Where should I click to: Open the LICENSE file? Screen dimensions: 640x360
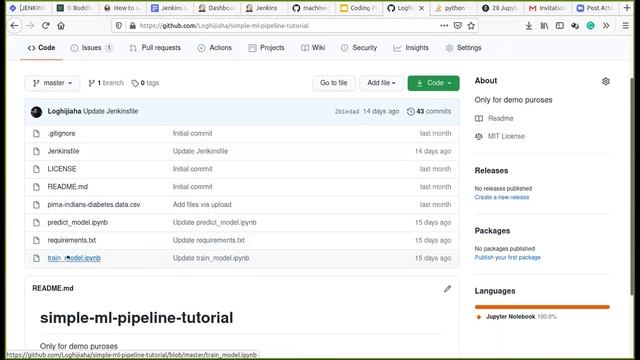(x=62, y=169)
